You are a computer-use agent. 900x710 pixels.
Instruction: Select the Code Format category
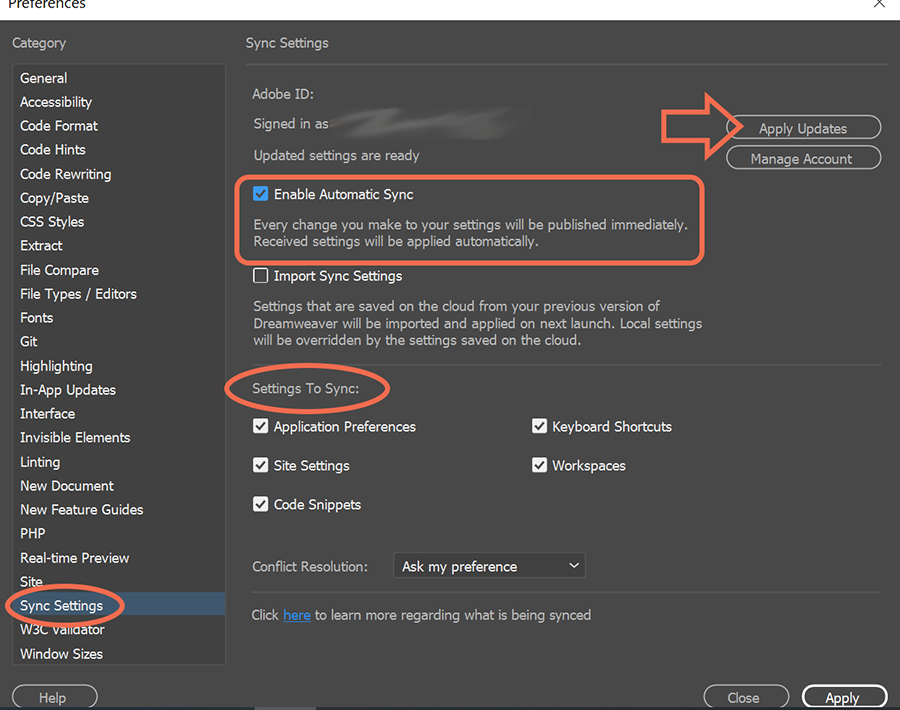pos(58,125)
